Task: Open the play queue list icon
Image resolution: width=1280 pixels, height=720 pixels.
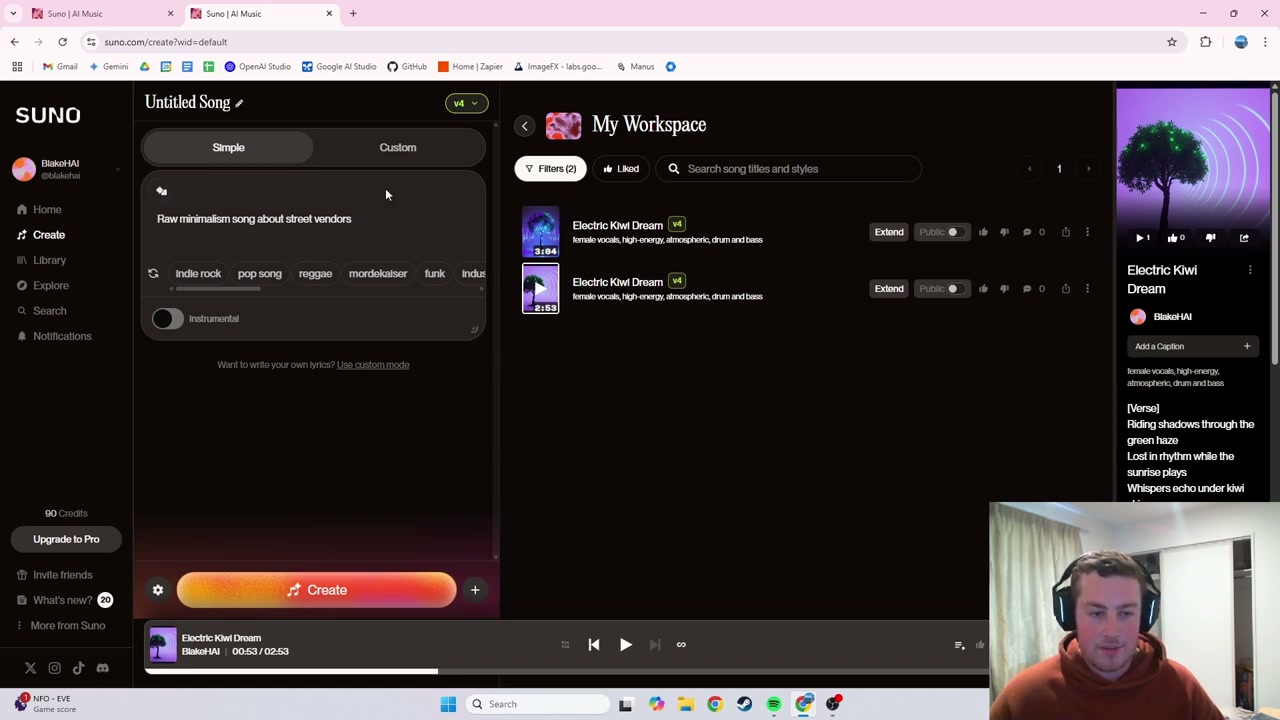Action: pos(959,645)
